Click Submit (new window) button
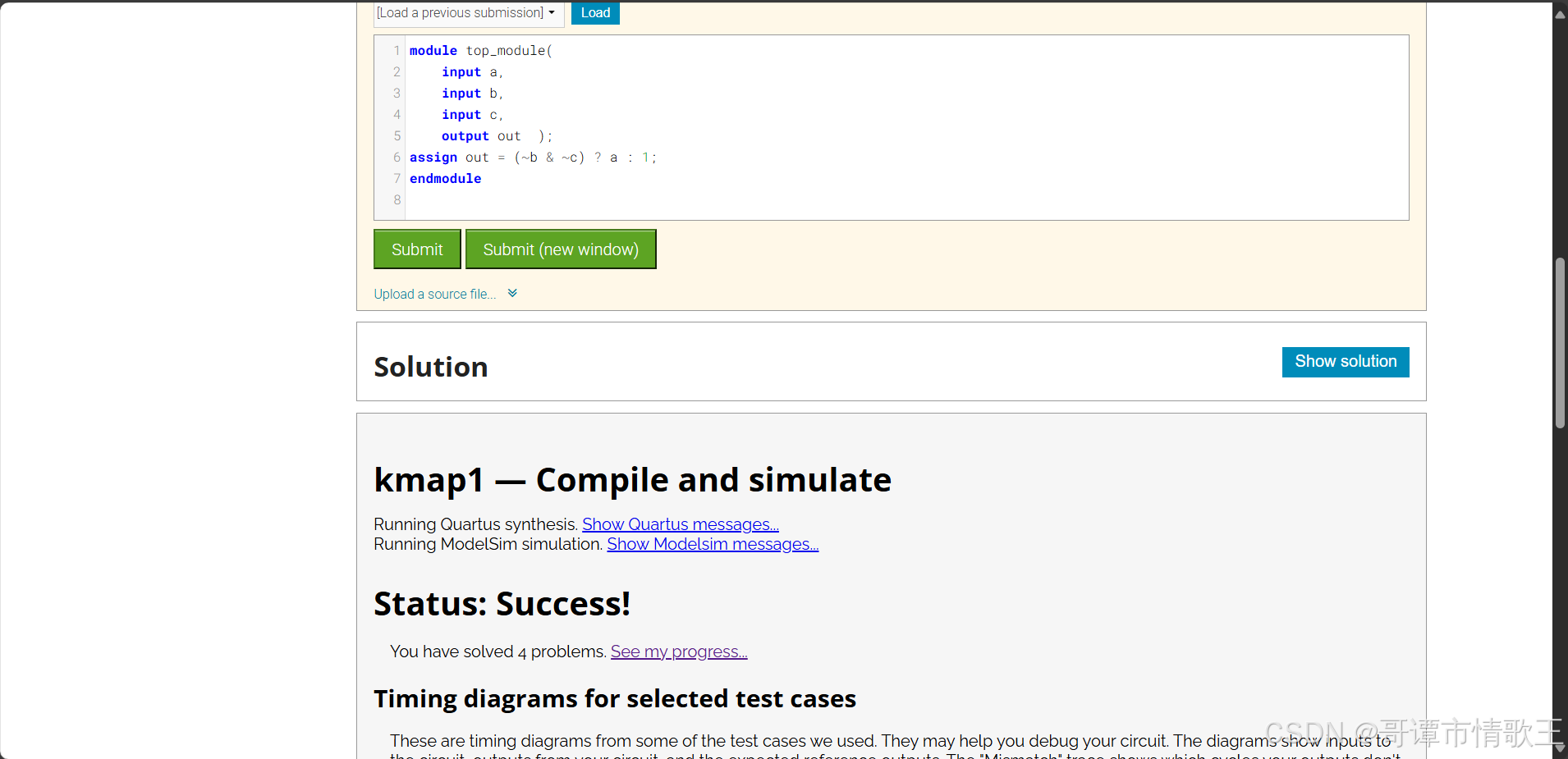Screen dimensions: 1568x759 pos(561,249)
